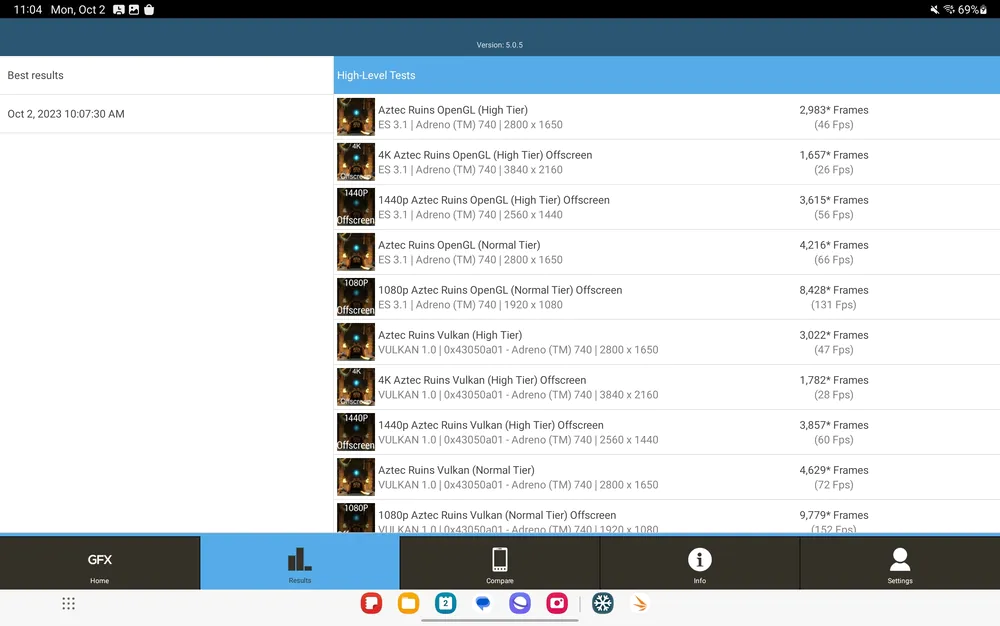Click the 1440p Aztec Ruins OpenGL Offscreen thumbnail
The width and height of the screenshot is (1000, 626).
(x=356, y=207)
